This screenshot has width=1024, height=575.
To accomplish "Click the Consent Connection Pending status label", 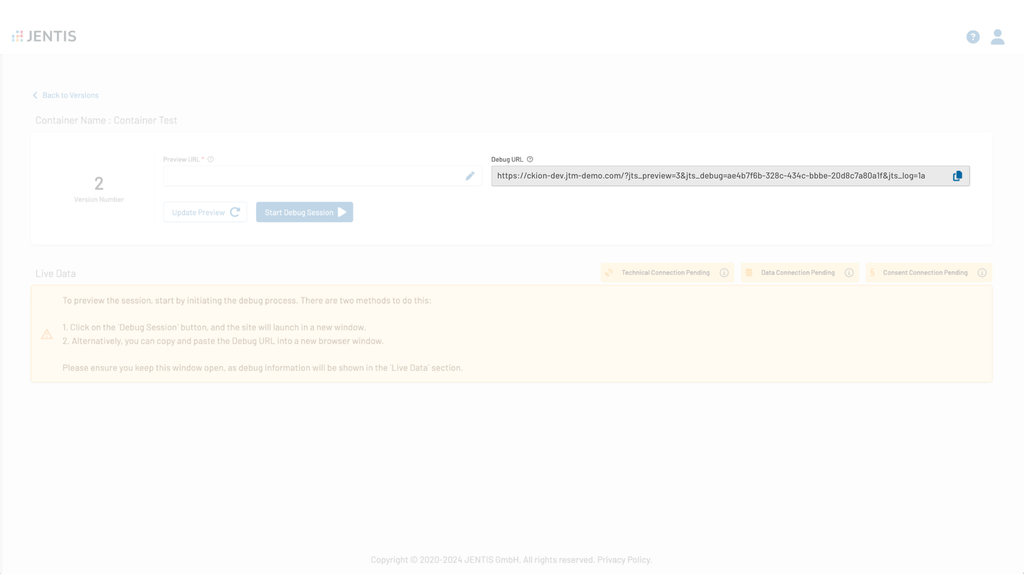I will point(925,273).
